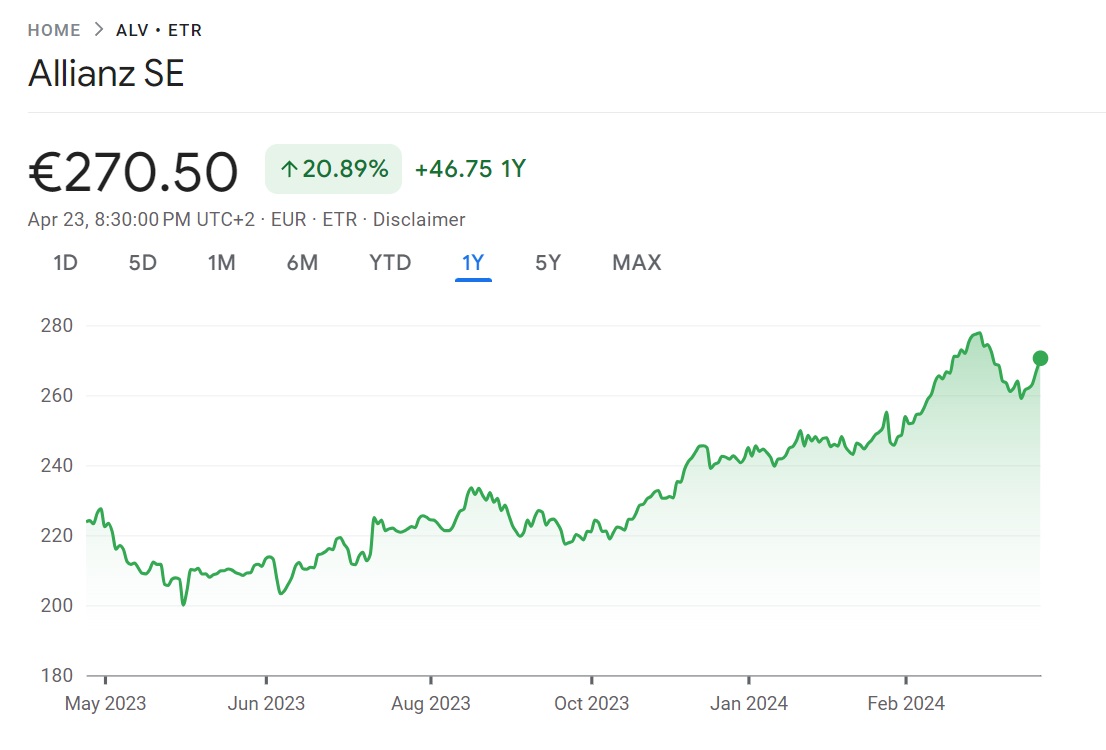Select the 1Y range tab

point(473,262)
